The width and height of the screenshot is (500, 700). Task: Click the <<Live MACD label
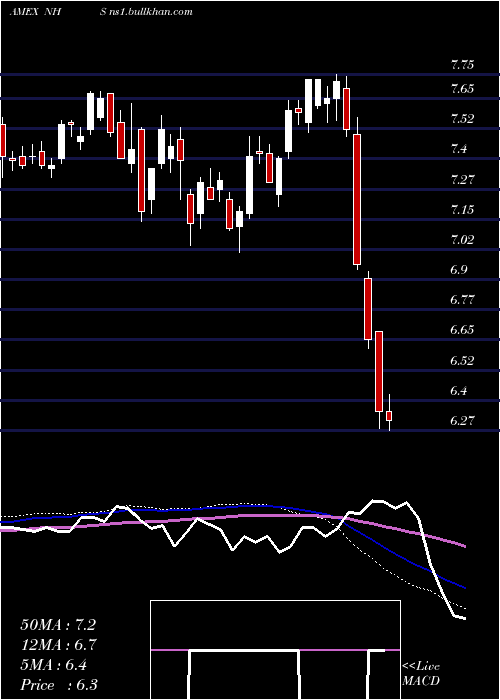[421, 674]
